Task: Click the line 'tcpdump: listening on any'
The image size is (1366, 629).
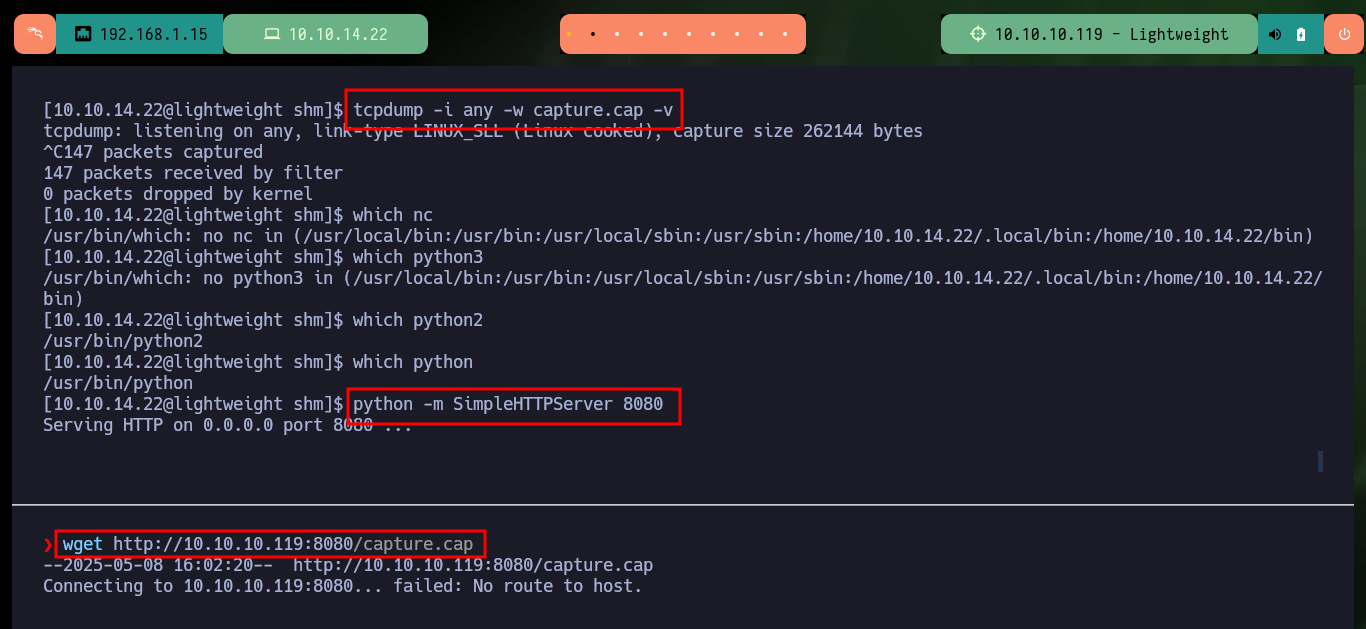Action: (x=483, y=131)
